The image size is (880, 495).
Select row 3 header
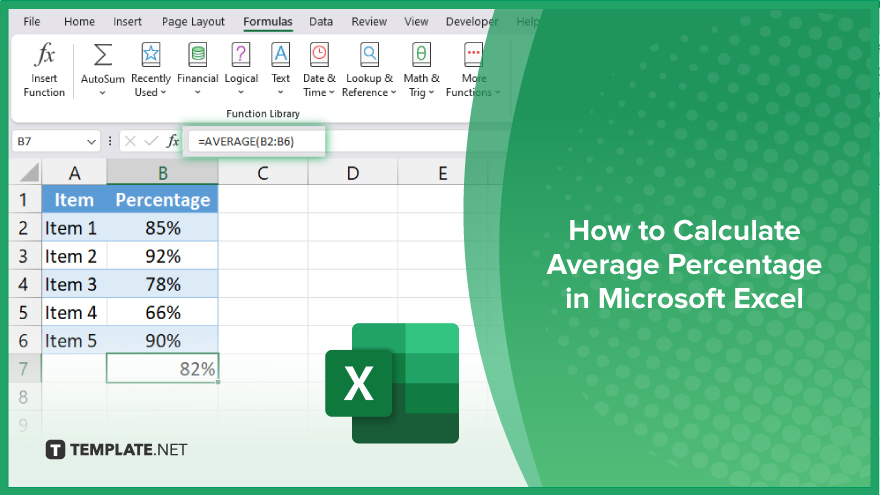(x=25, y=256)
